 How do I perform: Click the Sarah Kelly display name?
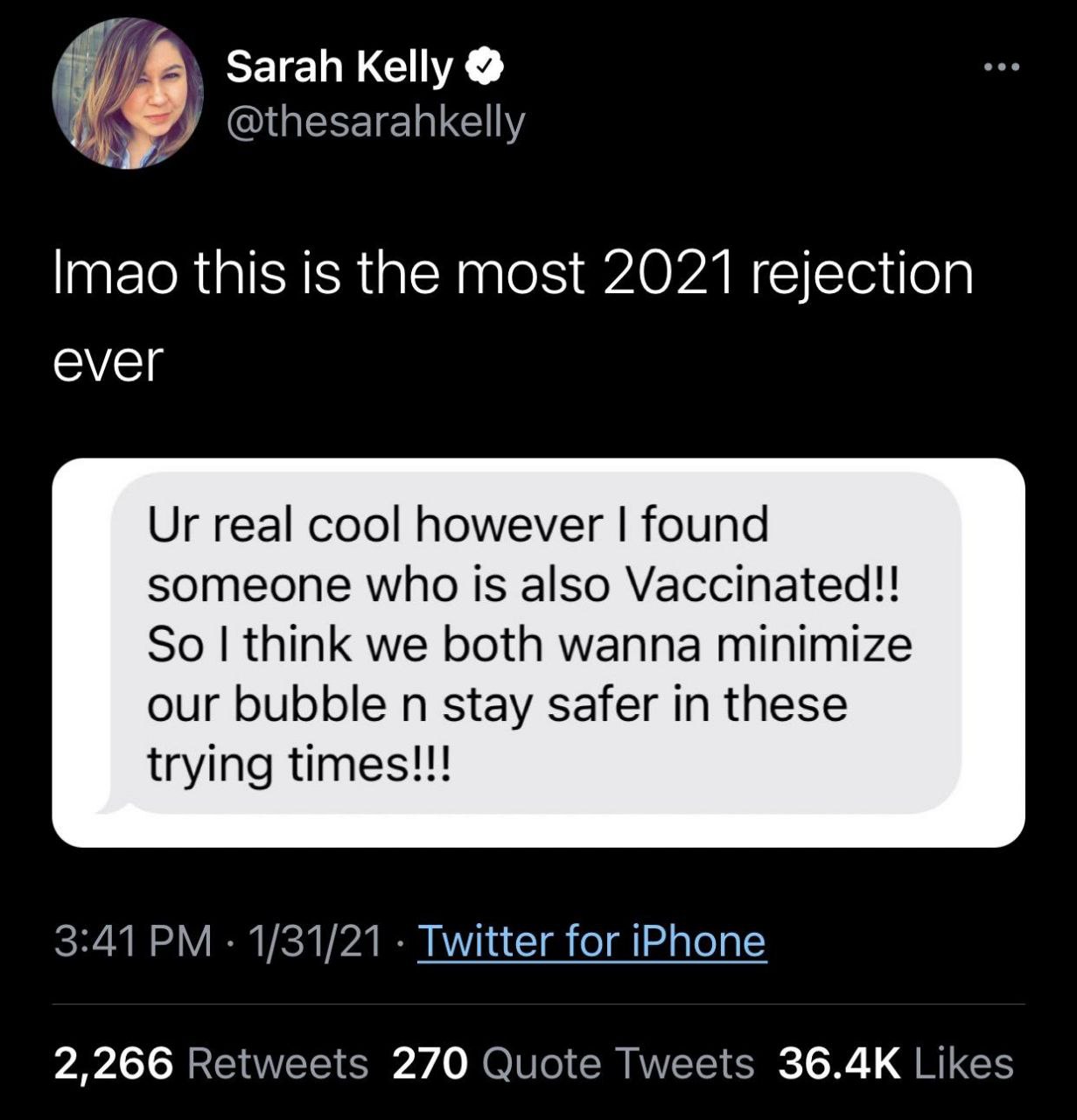point(339,67)
